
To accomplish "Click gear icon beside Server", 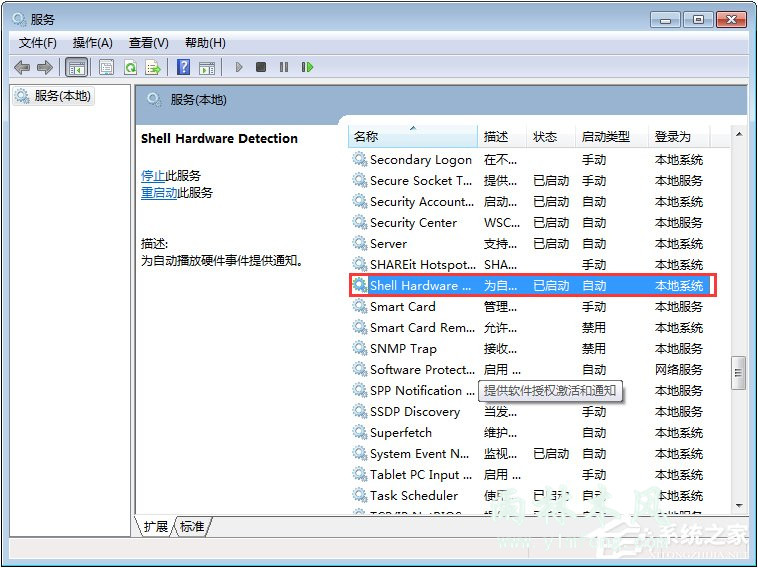I will (x=360, y=243).
